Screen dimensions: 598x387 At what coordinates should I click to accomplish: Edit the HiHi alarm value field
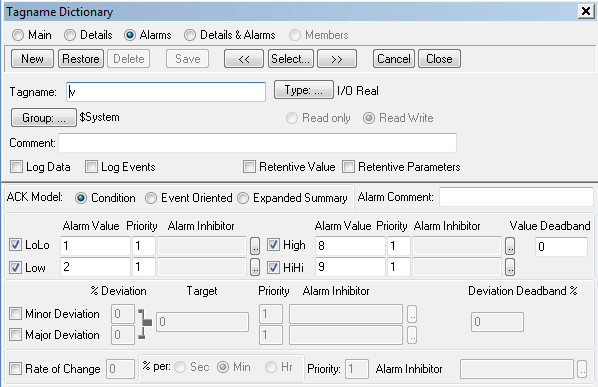(x=350, y=267)
